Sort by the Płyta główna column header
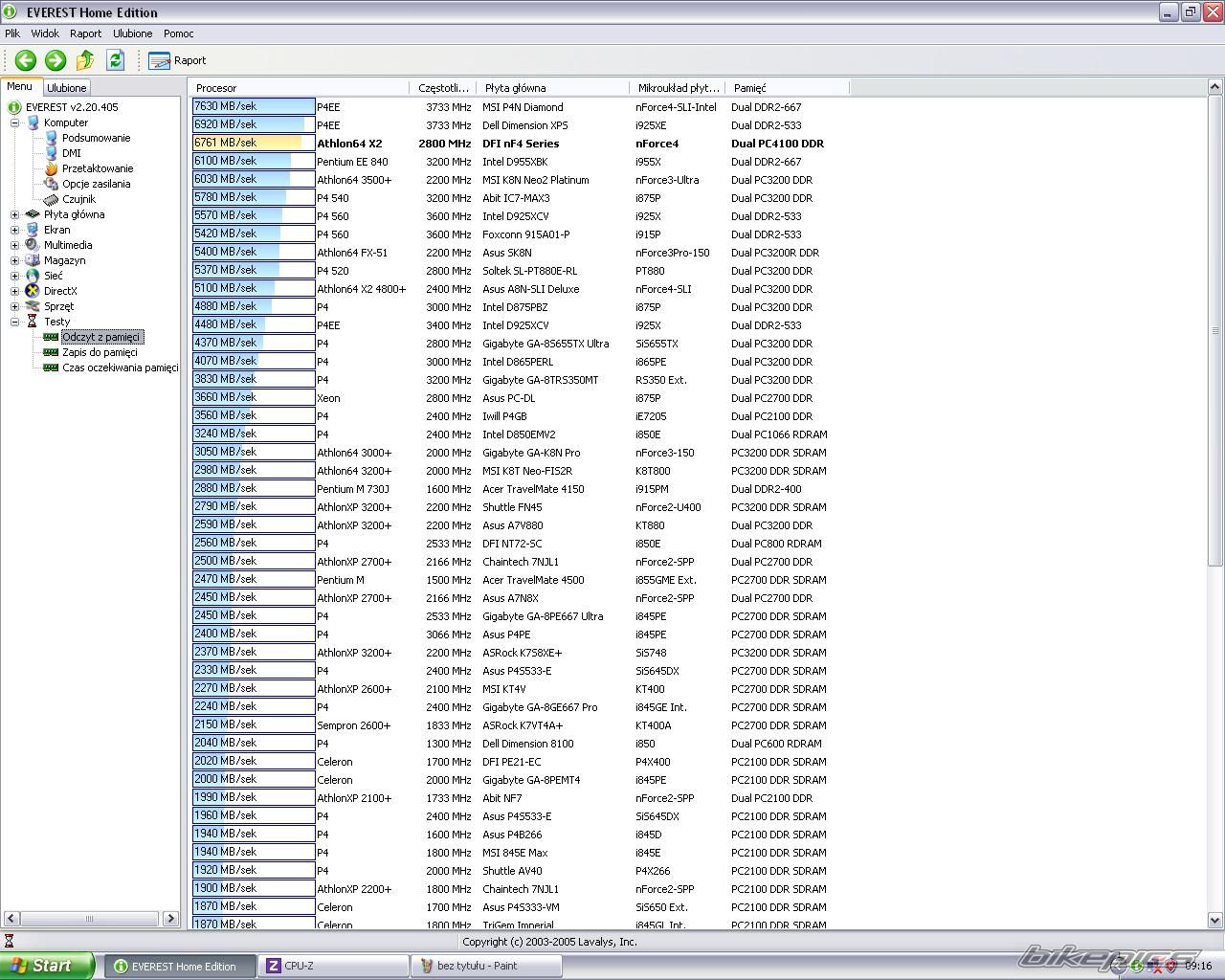This screenshot has height=980, width=1225. [553, 88]
